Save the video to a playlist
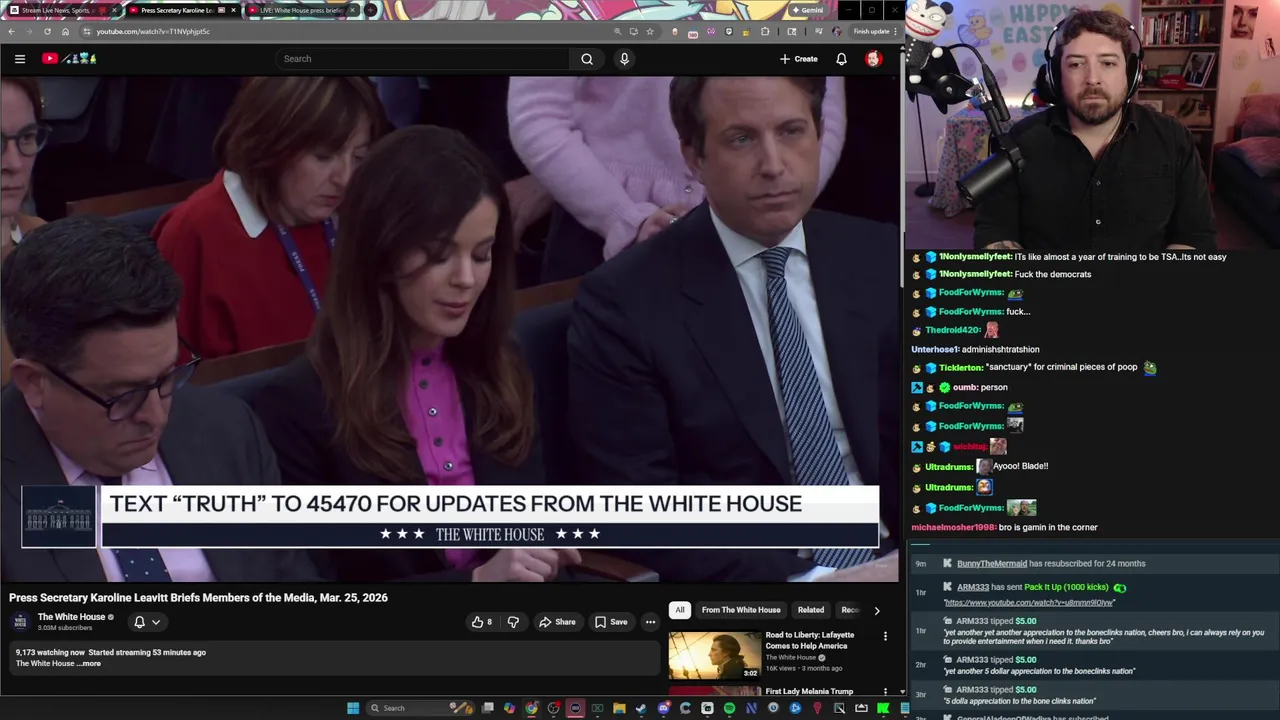The image size is (1280, 720). point(611,622)
